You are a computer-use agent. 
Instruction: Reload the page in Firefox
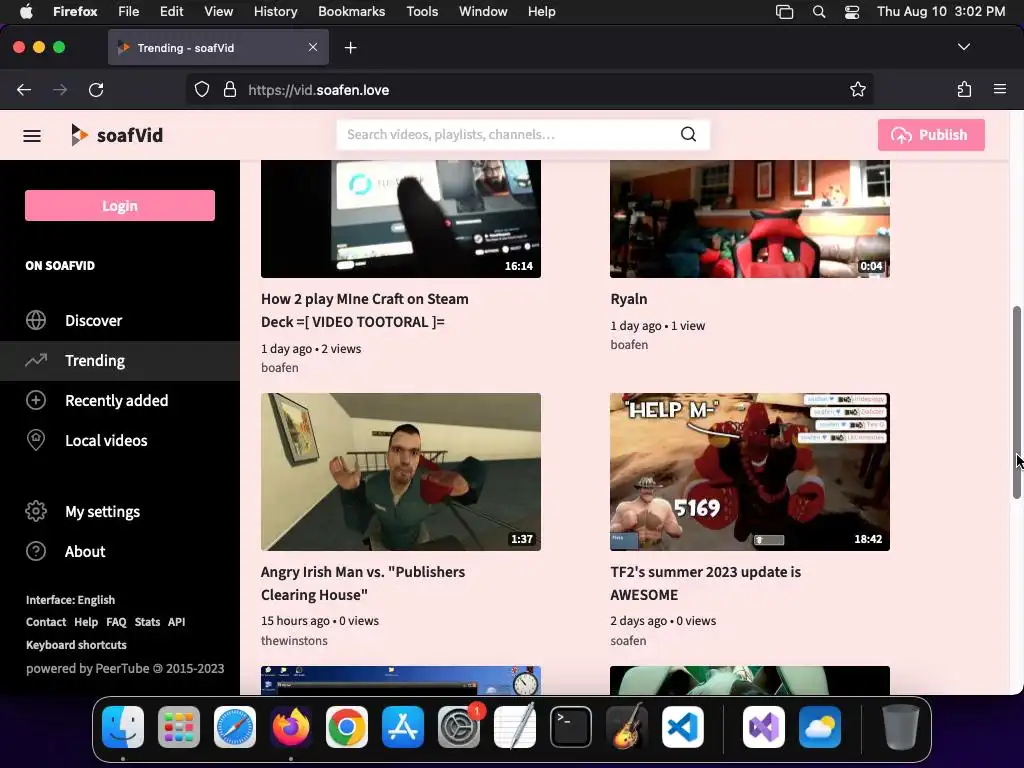(x=96, y=90)
